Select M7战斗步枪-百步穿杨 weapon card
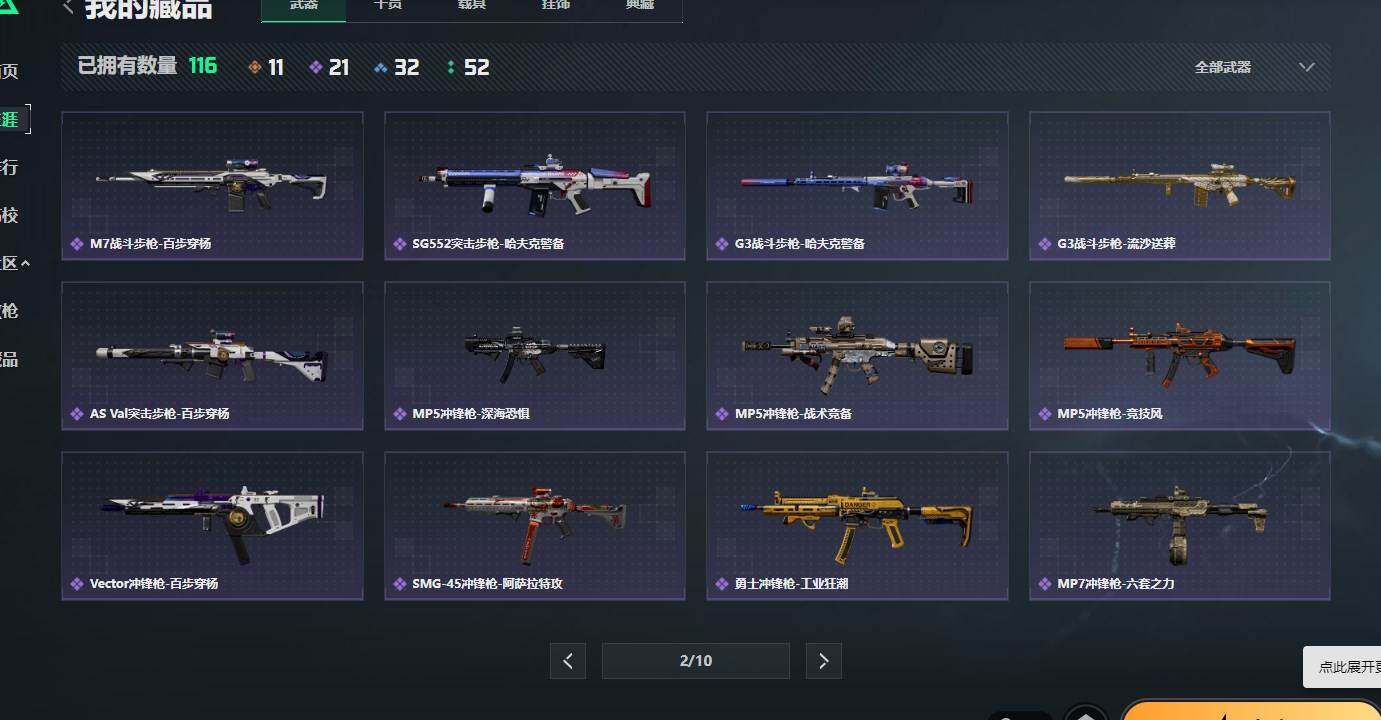This screenshot has height=720, width=1381. (212, 186)
